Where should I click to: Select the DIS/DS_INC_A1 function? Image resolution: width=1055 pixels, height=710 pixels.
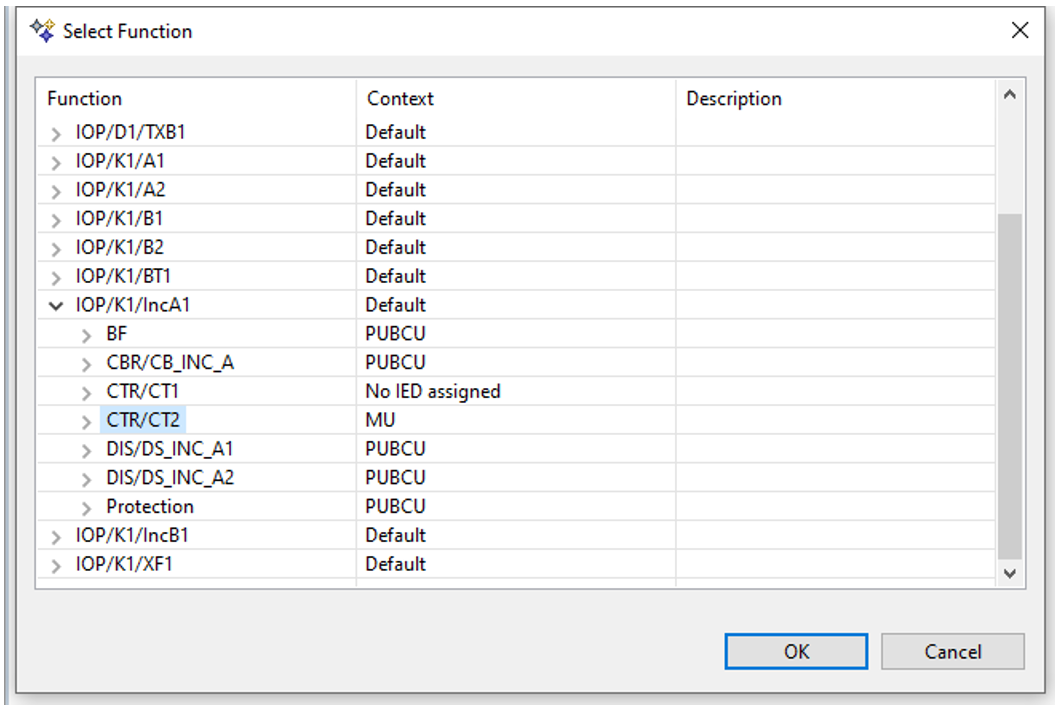click(x=170, y=449)
